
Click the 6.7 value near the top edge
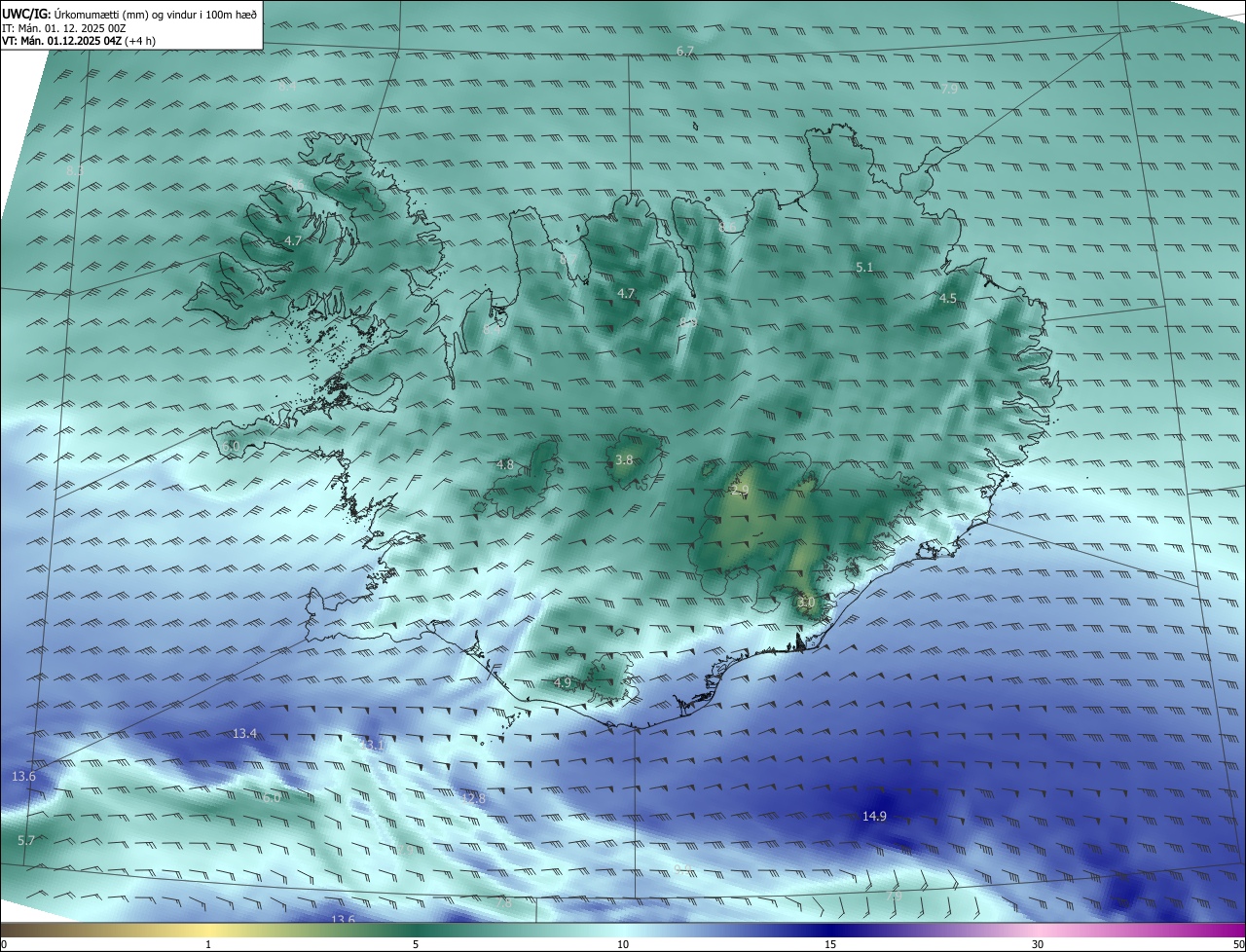(x=685, y=51)
